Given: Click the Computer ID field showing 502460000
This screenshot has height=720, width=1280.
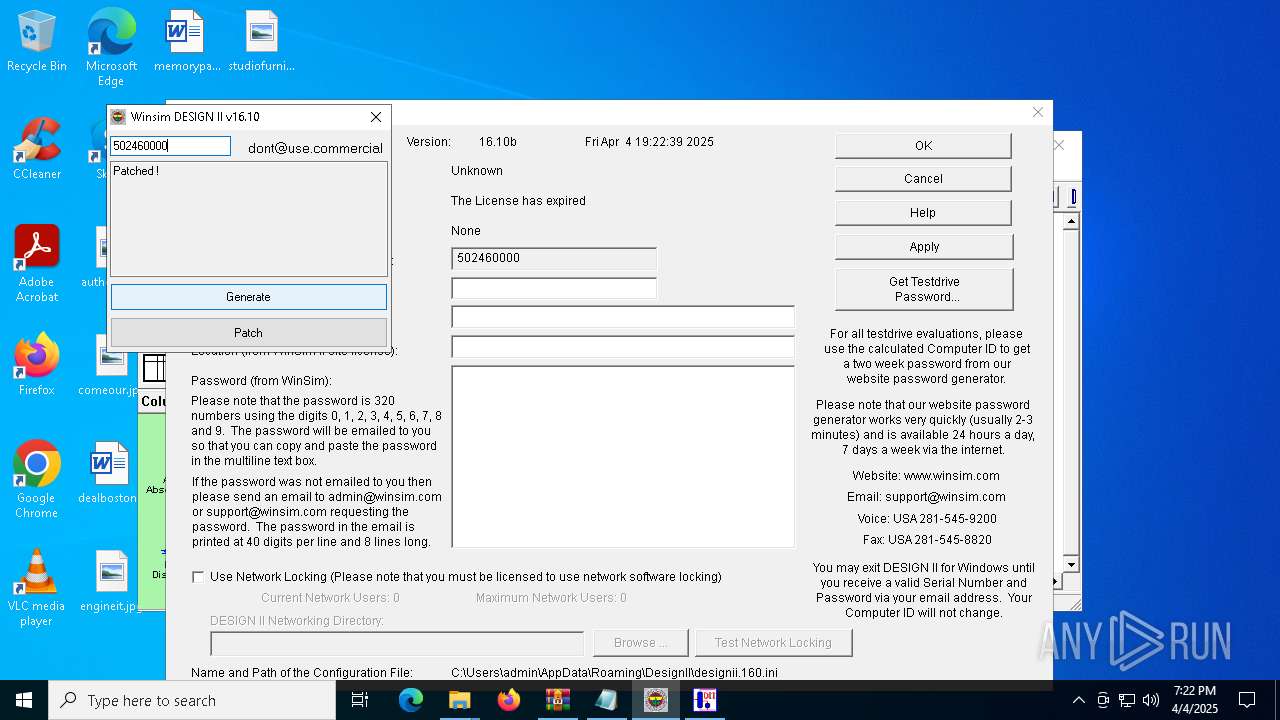Looking at the screenshot, I should click(x=554, y=258).
